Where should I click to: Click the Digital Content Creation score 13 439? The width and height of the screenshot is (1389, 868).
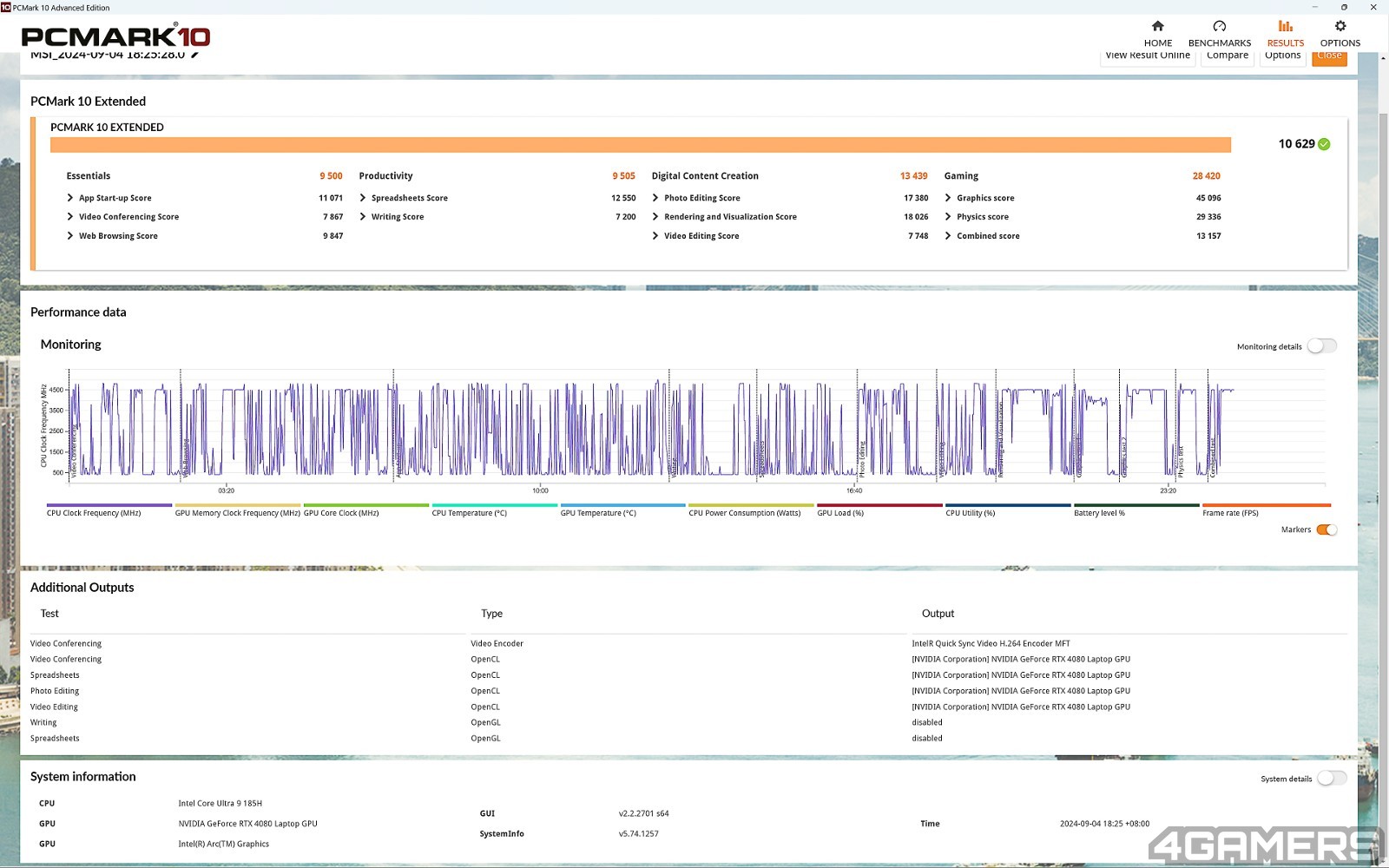pyautogui.click(x=913, y=176)
